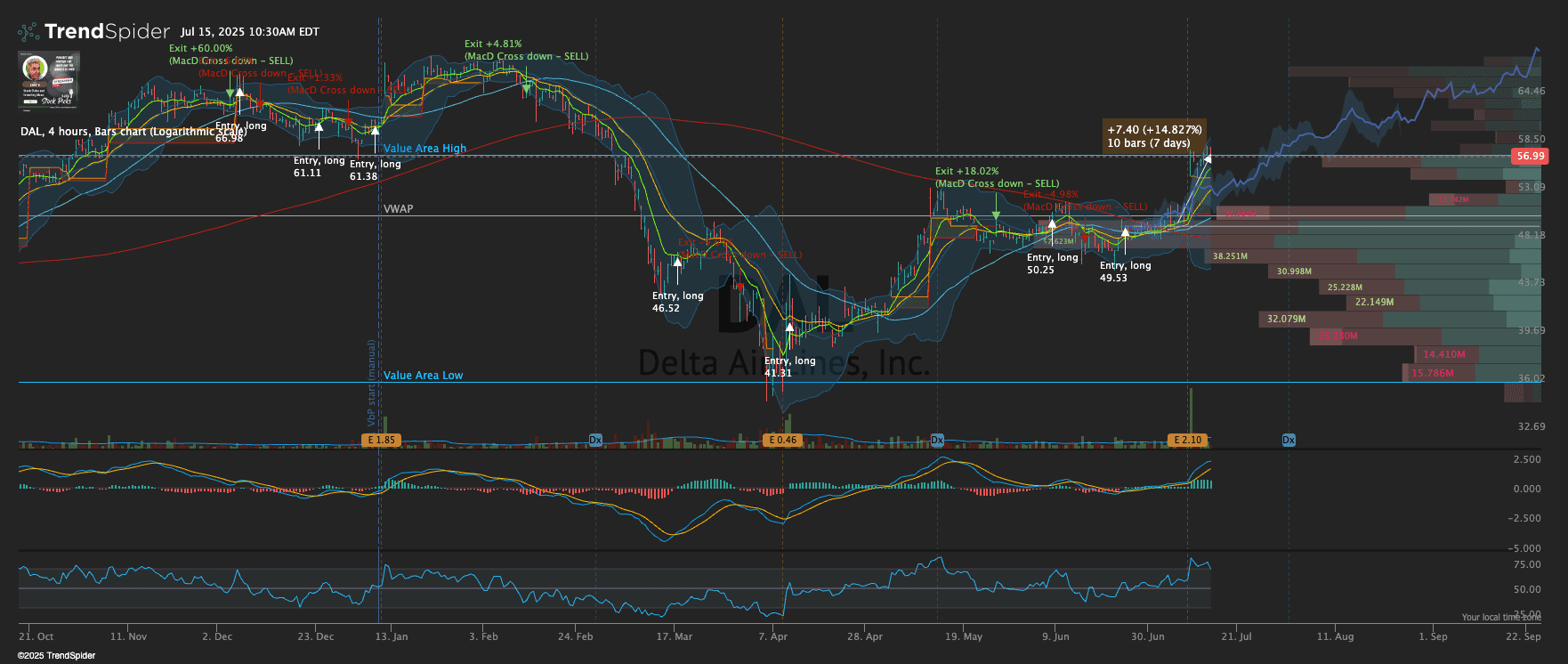Click the -2.500 MACD axis value

click(x=1524, y=519)
